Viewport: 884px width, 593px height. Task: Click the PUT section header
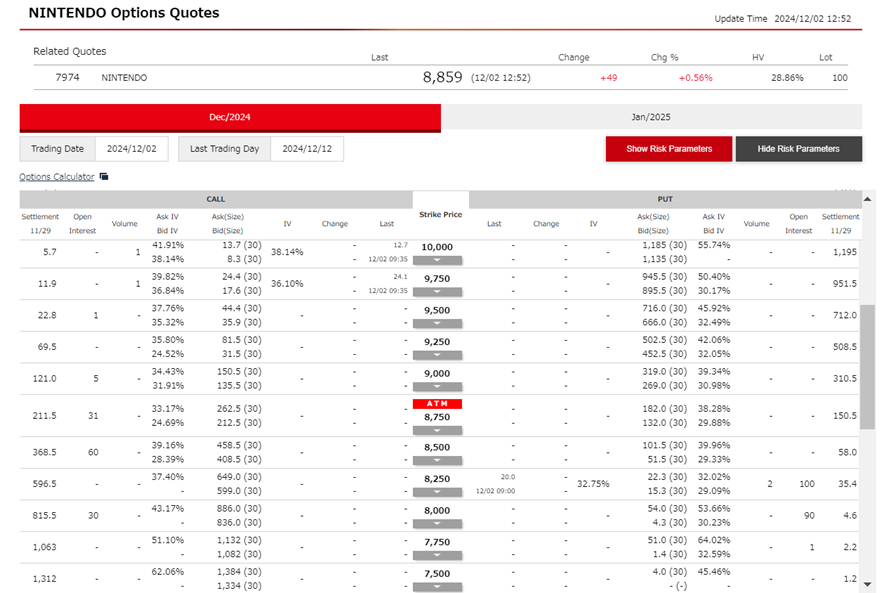665,199
